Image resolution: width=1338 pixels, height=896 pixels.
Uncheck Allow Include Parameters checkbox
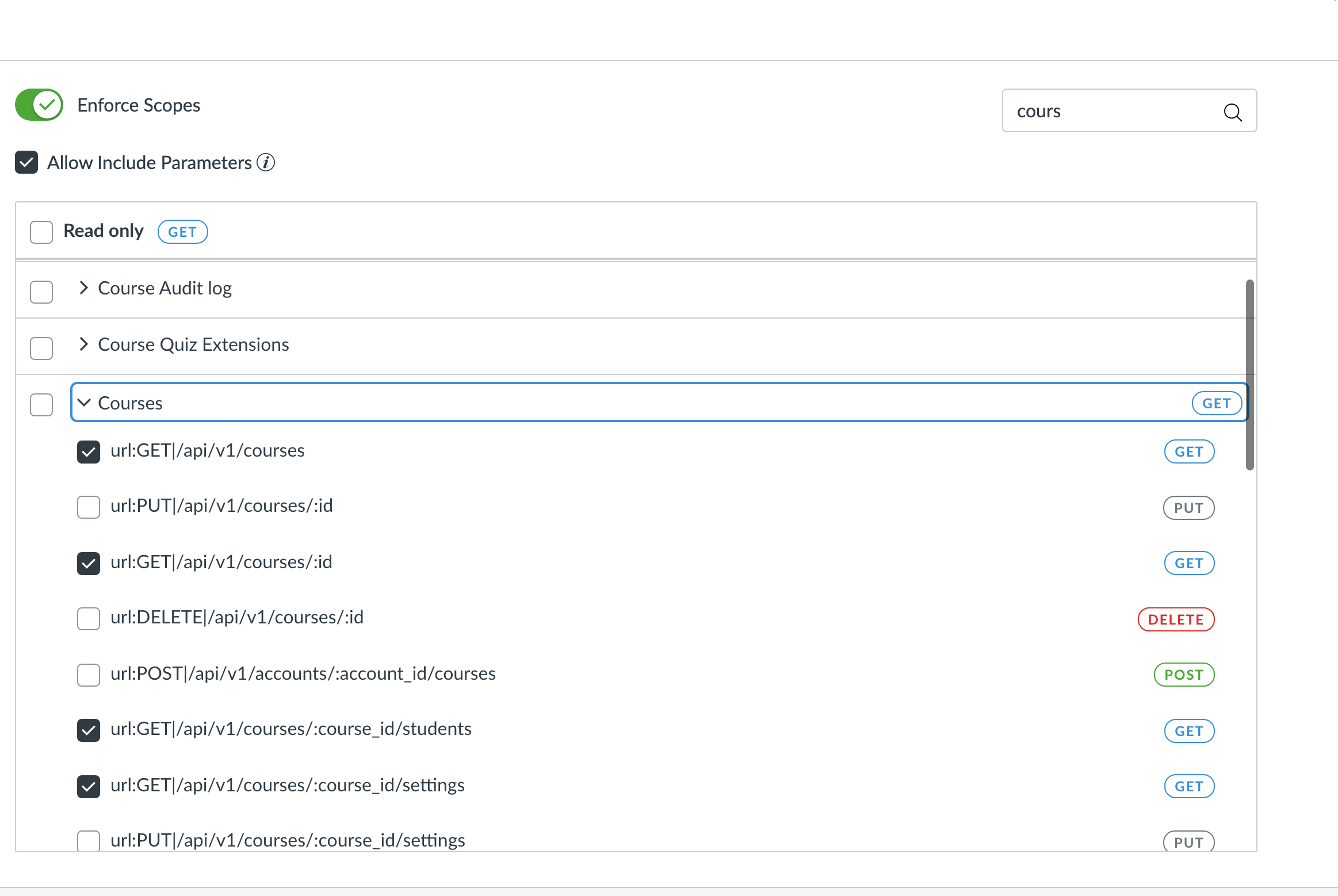click(x=26, y=162)
